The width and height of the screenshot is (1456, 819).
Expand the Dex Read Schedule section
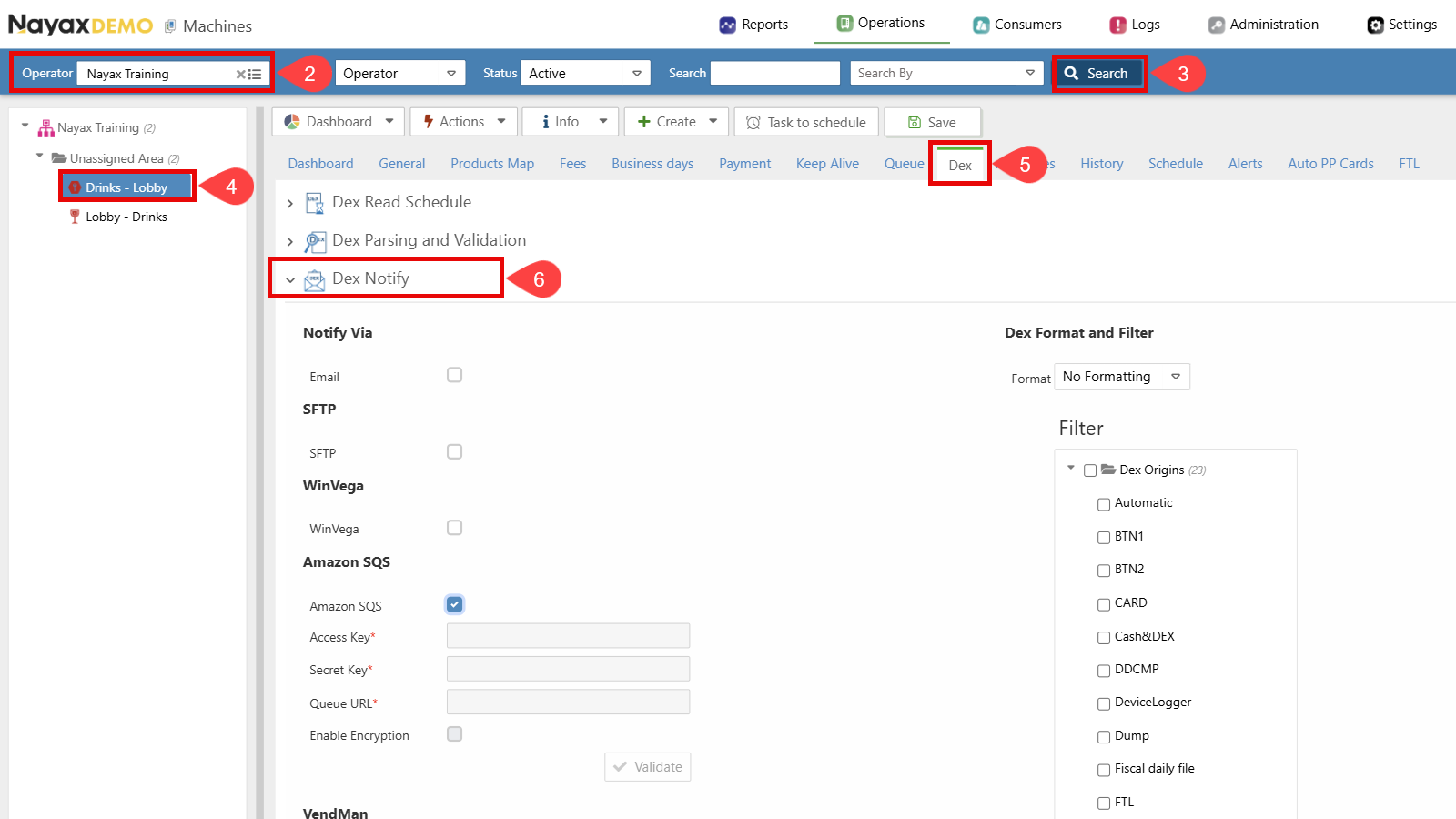coord(290,204)
